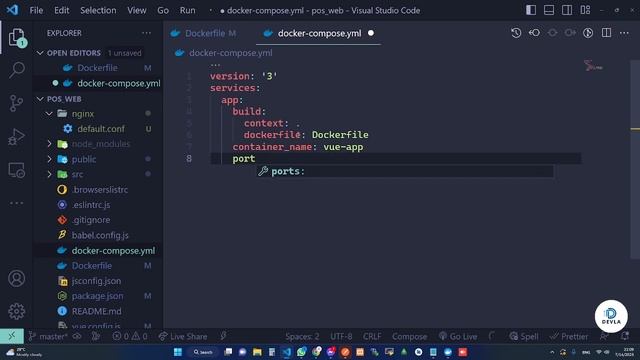The width and height of the screenshot is (640, 360).
Task: Expand the public folder
Action: (49, 159)
